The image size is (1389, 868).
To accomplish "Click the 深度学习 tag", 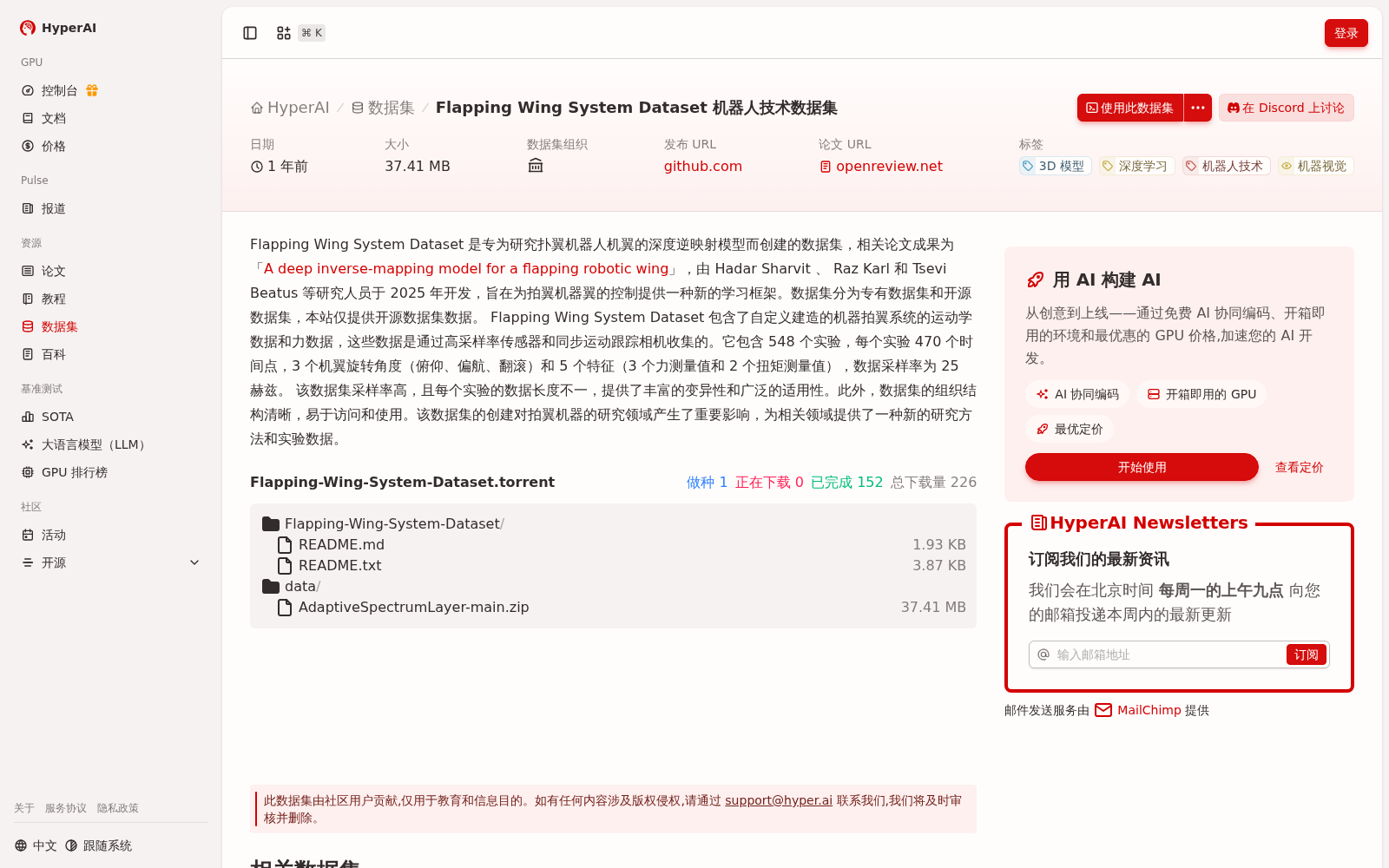I will pyautogui.click(x=1136, y=166).
